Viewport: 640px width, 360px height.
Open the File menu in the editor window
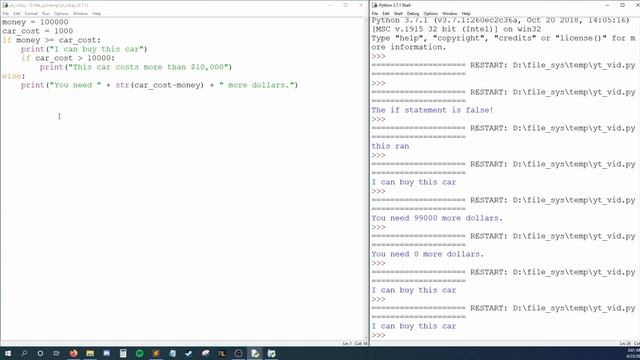6,13
